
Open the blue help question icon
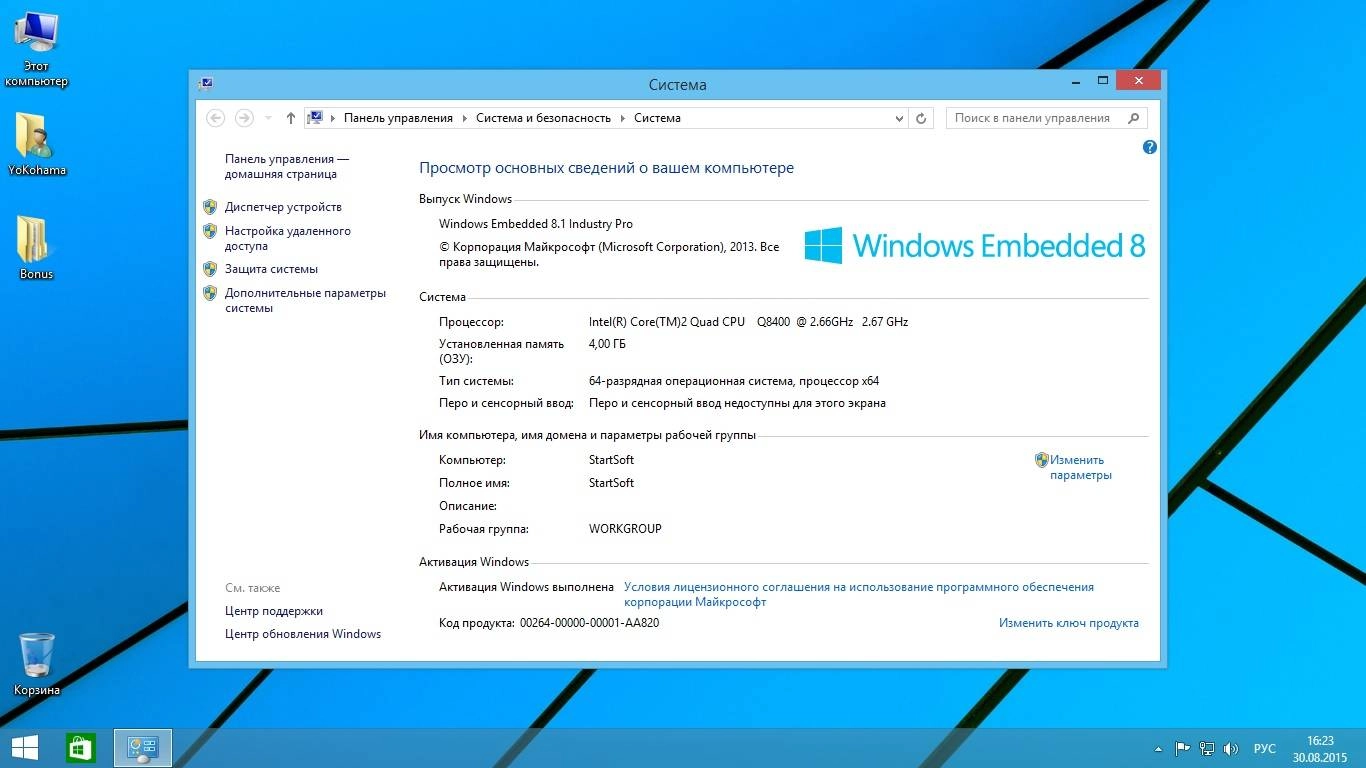tap(1150, 147)
